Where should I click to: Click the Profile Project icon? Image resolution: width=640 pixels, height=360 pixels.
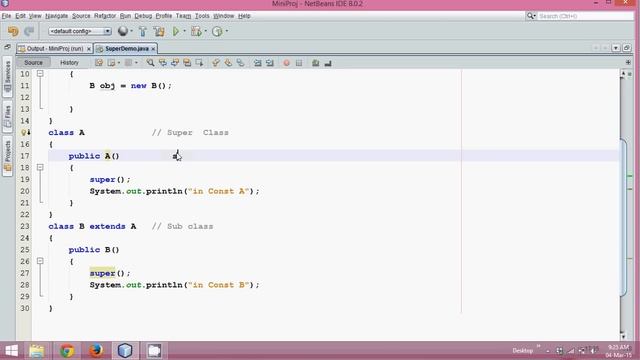(x=217, y=31)
